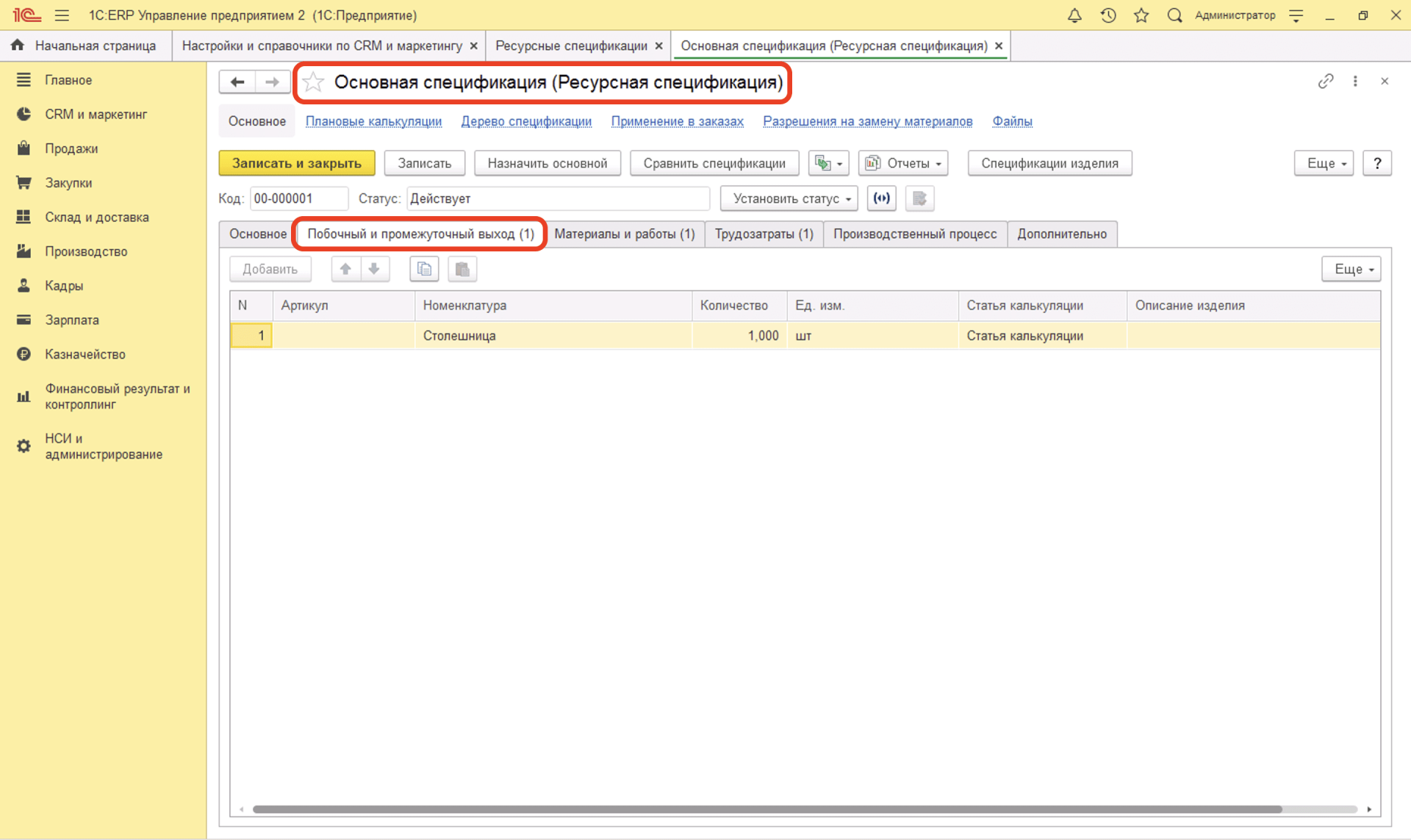Image resolution: width=1411 pixels, height=840 pixels.
Task: Click the paste rows icon
Action: point(462,269)
